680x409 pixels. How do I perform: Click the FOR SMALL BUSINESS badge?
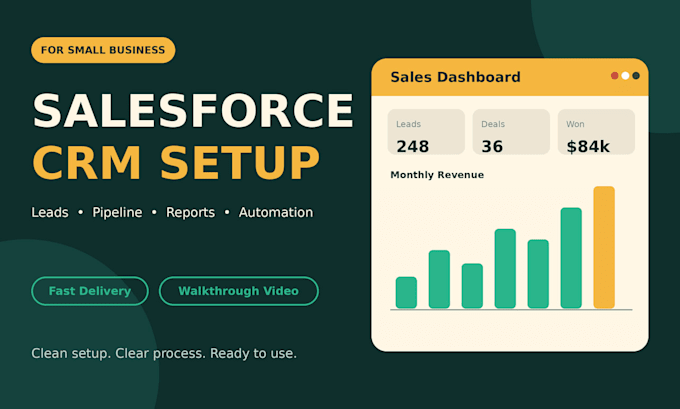point(103,50)
